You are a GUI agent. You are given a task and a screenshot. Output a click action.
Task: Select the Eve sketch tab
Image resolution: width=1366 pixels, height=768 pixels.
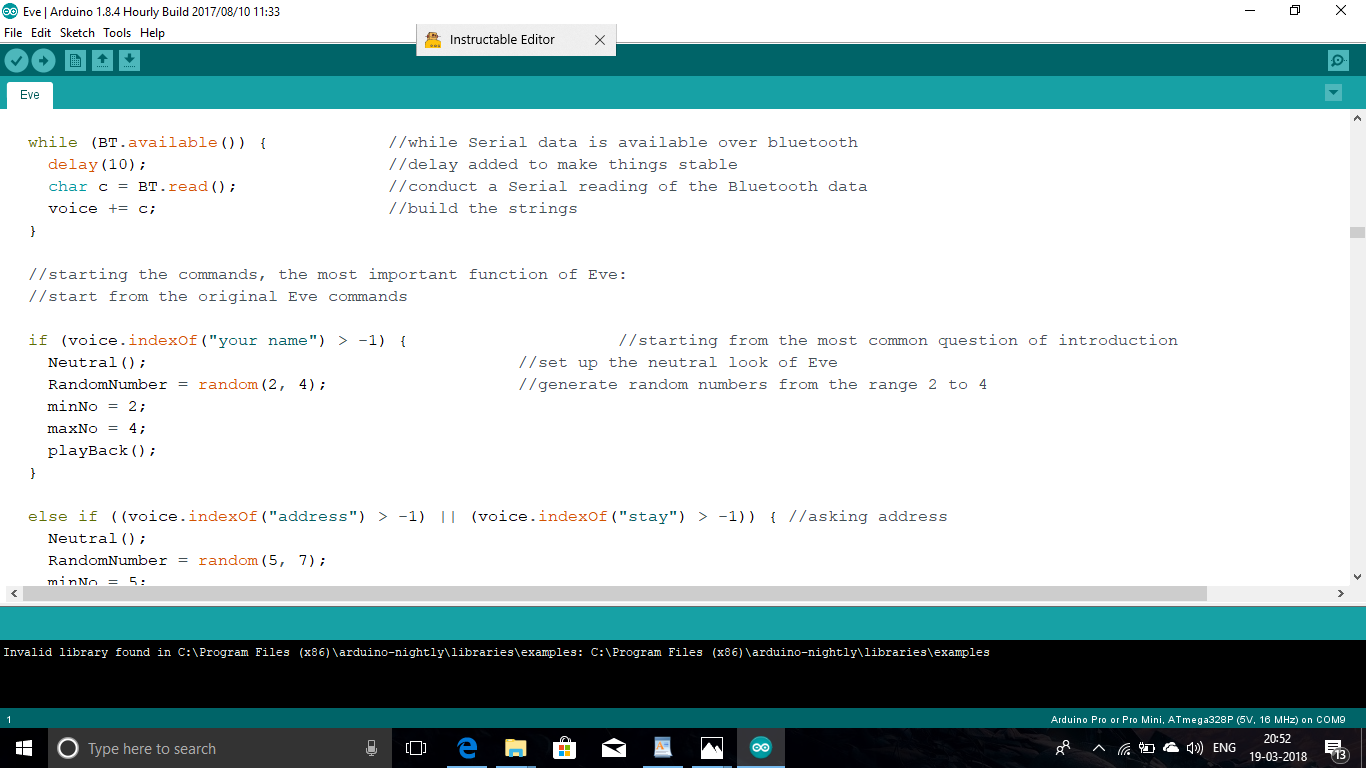tap(29, 94)
